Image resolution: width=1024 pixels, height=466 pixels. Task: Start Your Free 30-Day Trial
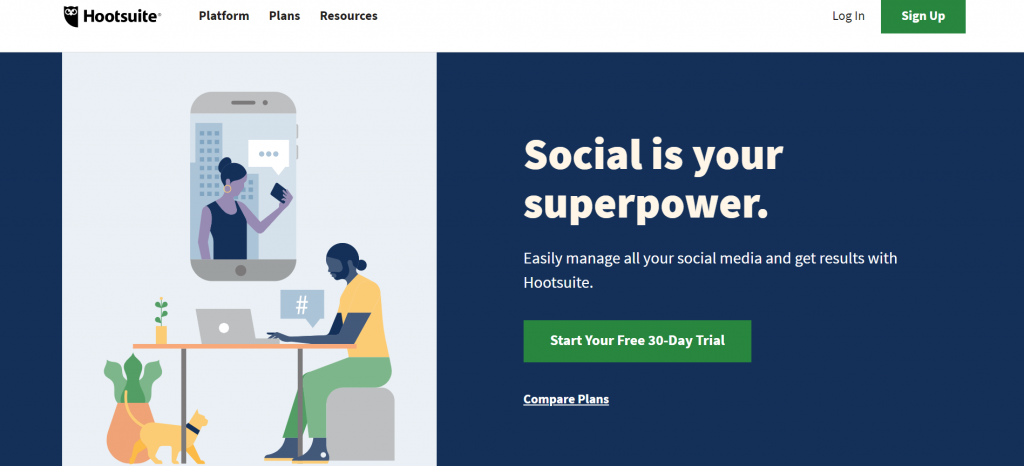(x=637, y=341)
